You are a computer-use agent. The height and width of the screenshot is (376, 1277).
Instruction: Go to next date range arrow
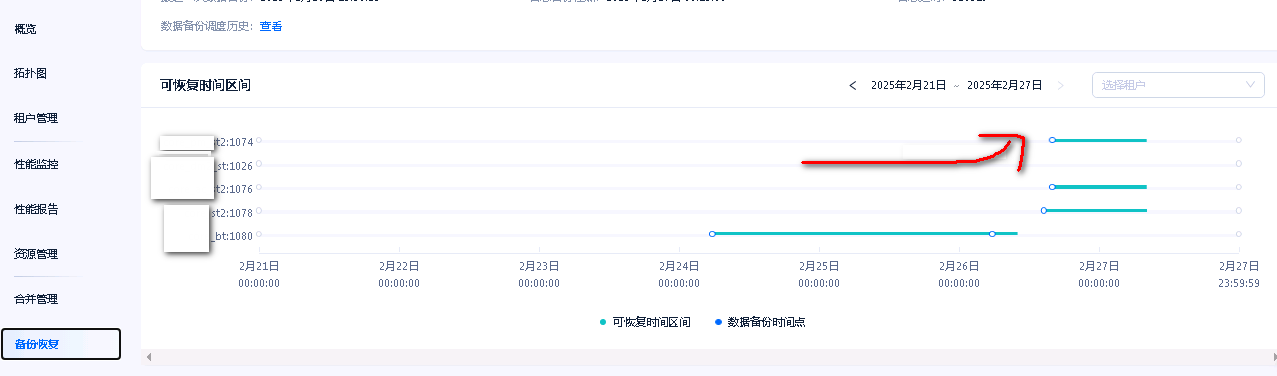tap(1061, 86)
